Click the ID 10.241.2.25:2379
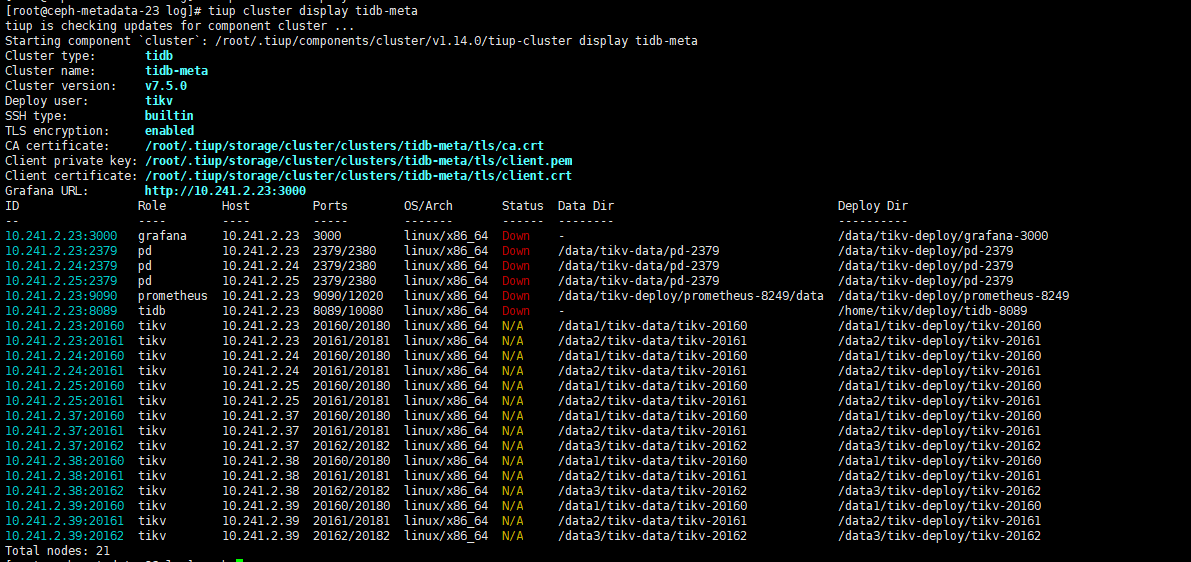Image resolution: width=1191 pixels, height=562 pixels. 61,281
